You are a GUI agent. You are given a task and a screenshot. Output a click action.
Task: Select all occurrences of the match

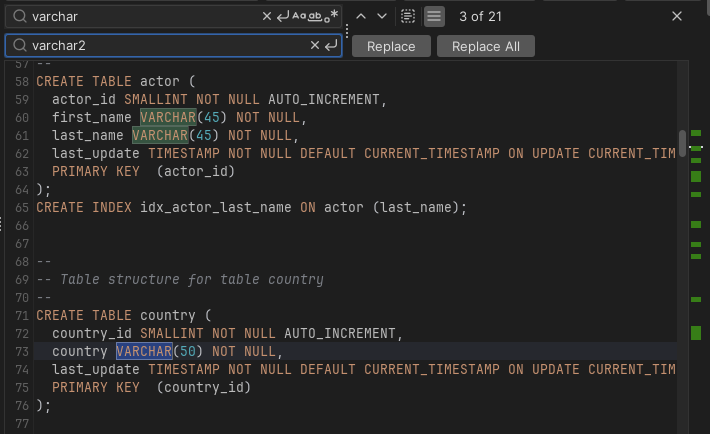(408, 16)
